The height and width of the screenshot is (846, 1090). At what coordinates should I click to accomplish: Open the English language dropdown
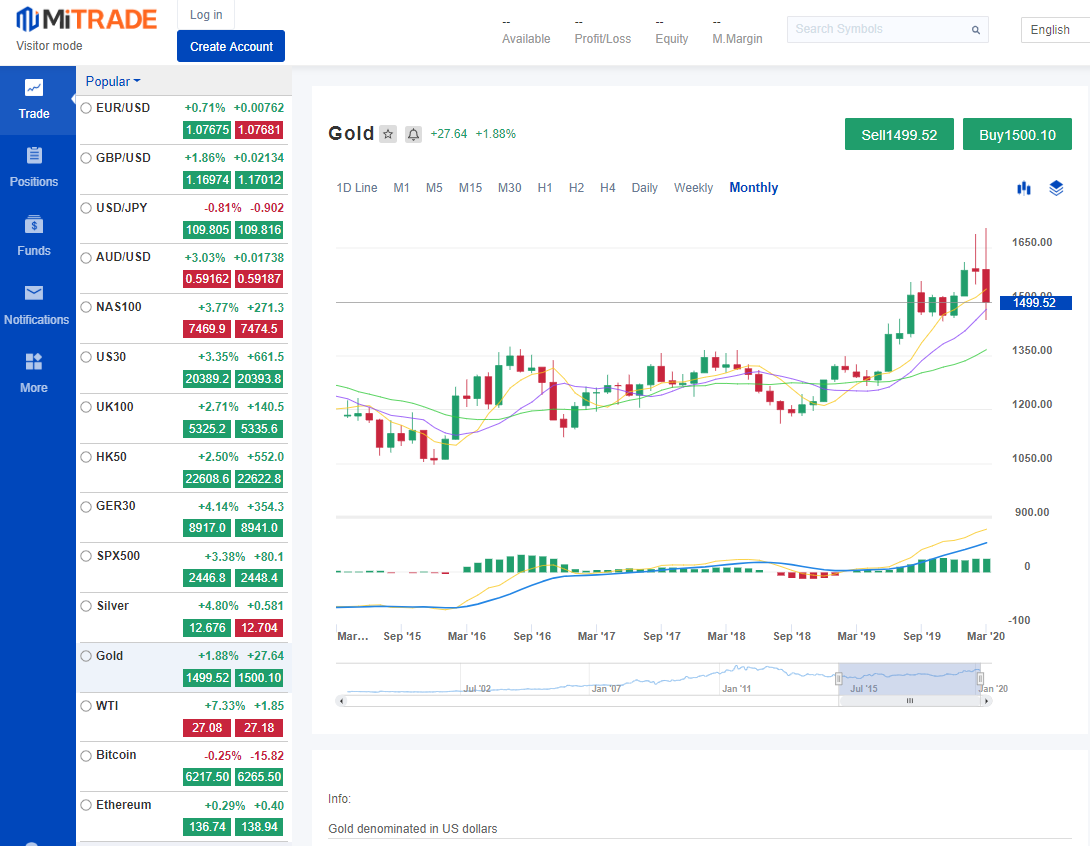pos(1054,30)
